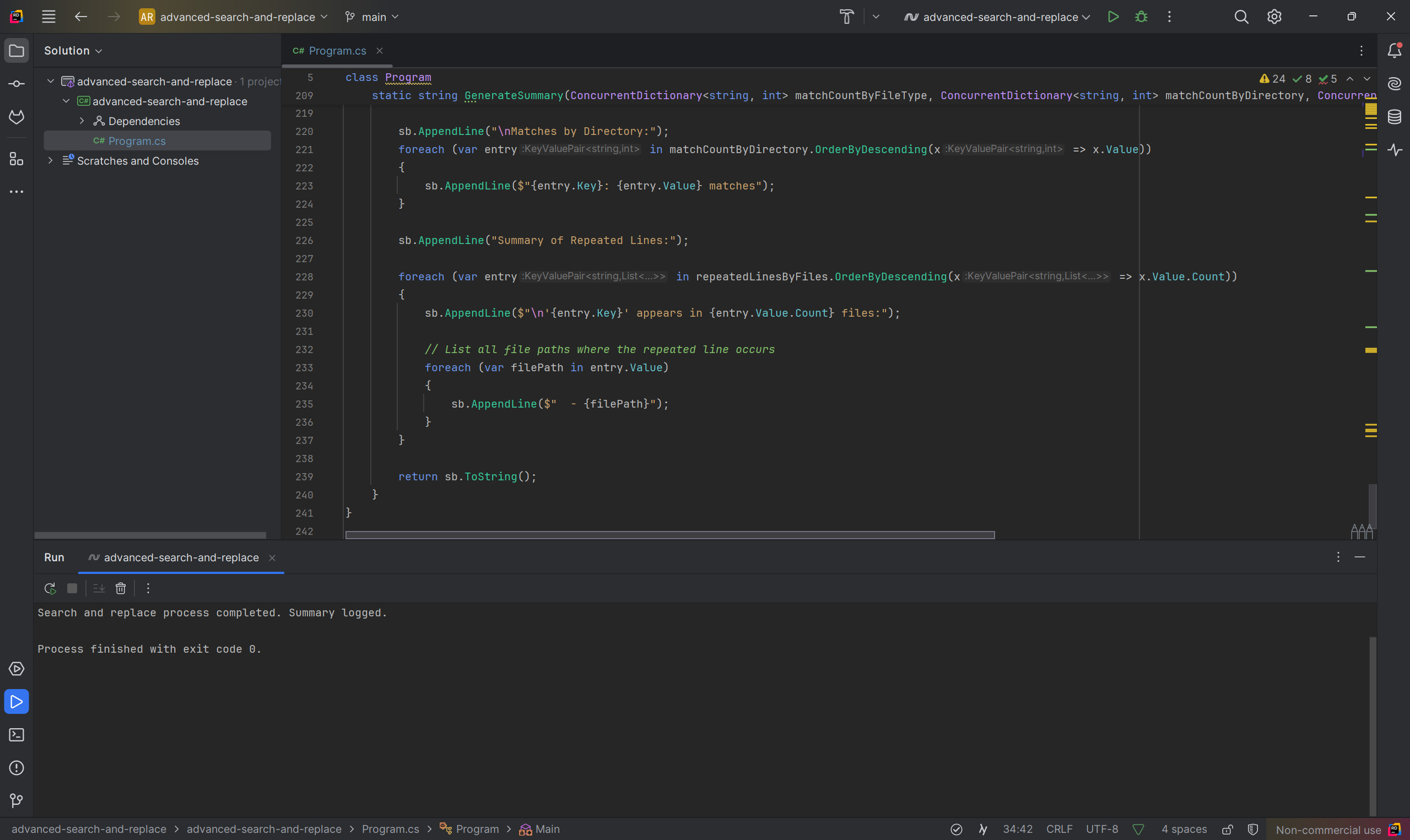Click the CRLF line separator indicator

point(1058,829)
